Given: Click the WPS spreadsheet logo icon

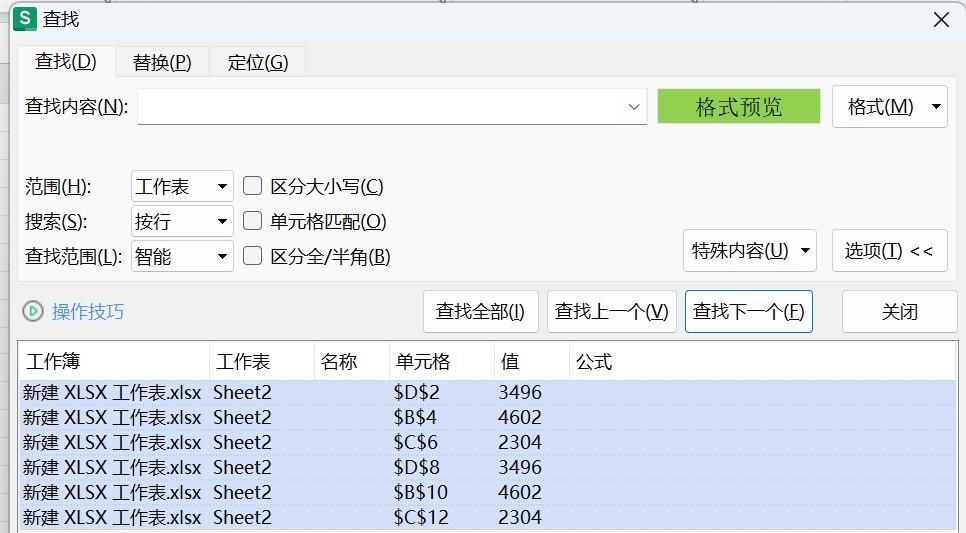Looking at the screenshot, I should [x=25, y=19].
